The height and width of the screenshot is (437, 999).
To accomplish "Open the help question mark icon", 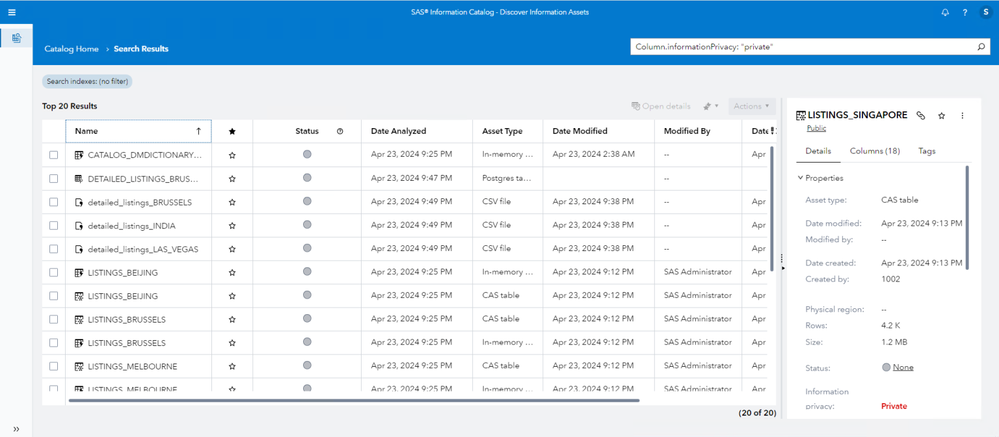I will (x=965, y=13).
